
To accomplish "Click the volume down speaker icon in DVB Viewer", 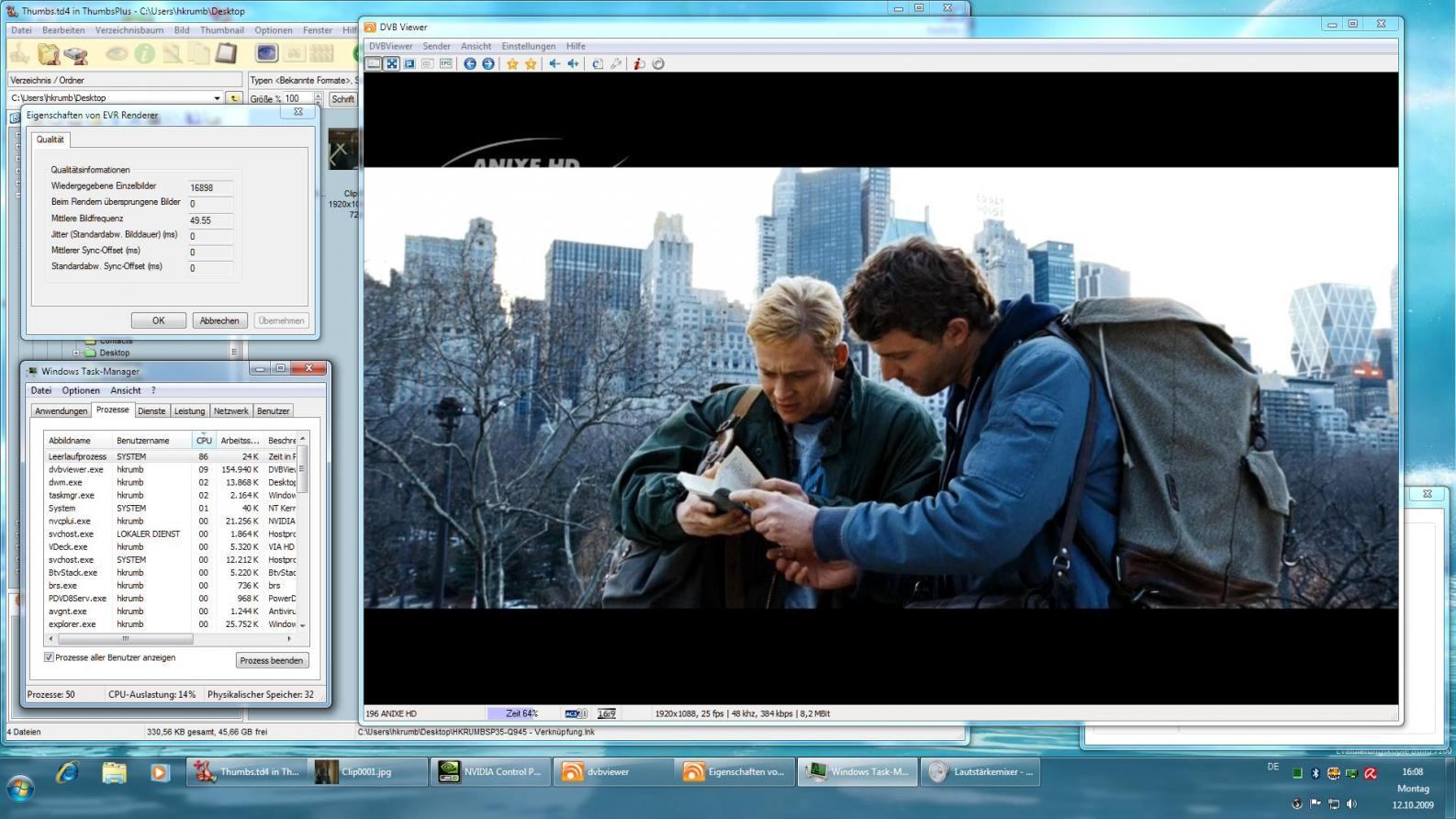I will point(554,63).
